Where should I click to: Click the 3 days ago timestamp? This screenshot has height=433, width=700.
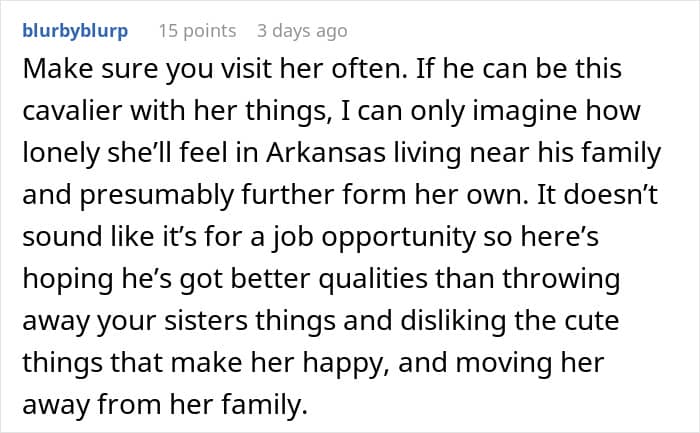(x=302, y=31)
